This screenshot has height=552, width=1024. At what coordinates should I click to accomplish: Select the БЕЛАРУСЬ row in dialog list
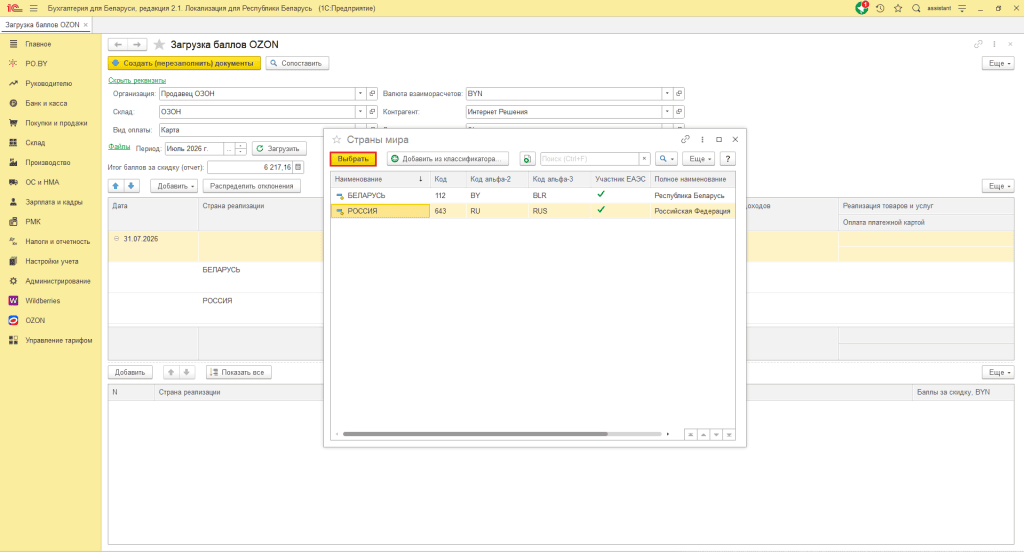pos(533,195)
